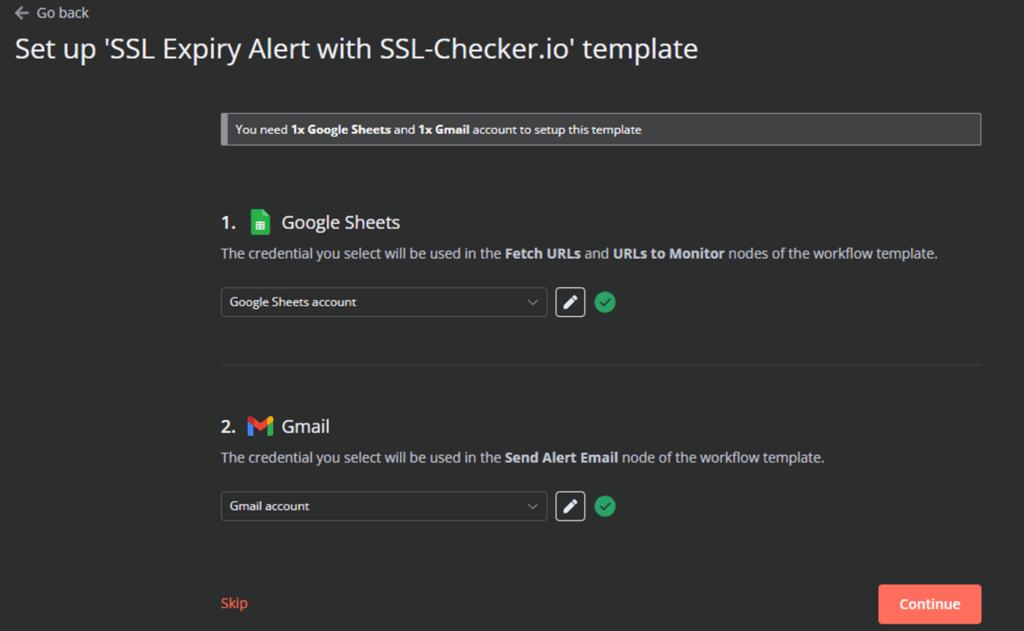The height and width of the screenshot is (631, 1024).
Task: Click the Skip link
Action: click(234, 603)
